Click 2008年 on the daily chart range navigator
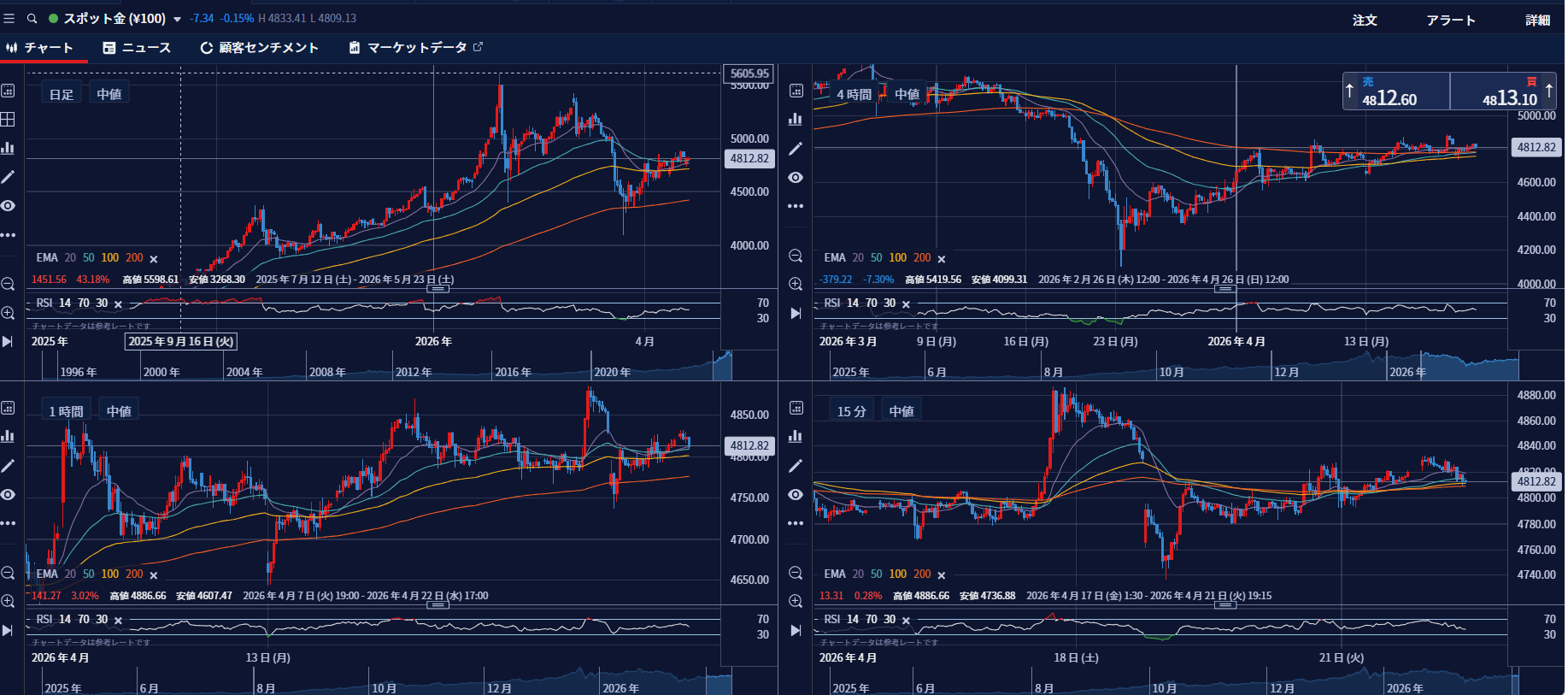 click(327, 372)
